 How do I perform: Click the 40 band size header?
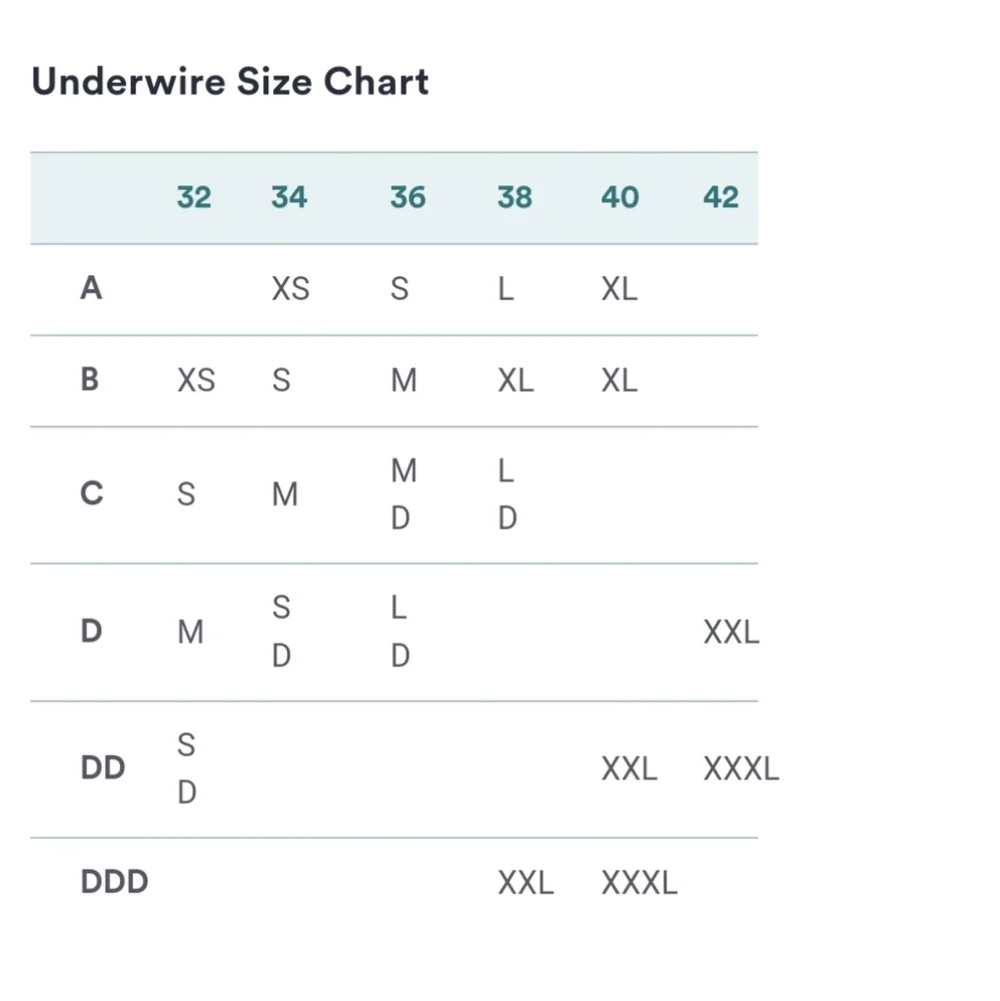[620, 197]
